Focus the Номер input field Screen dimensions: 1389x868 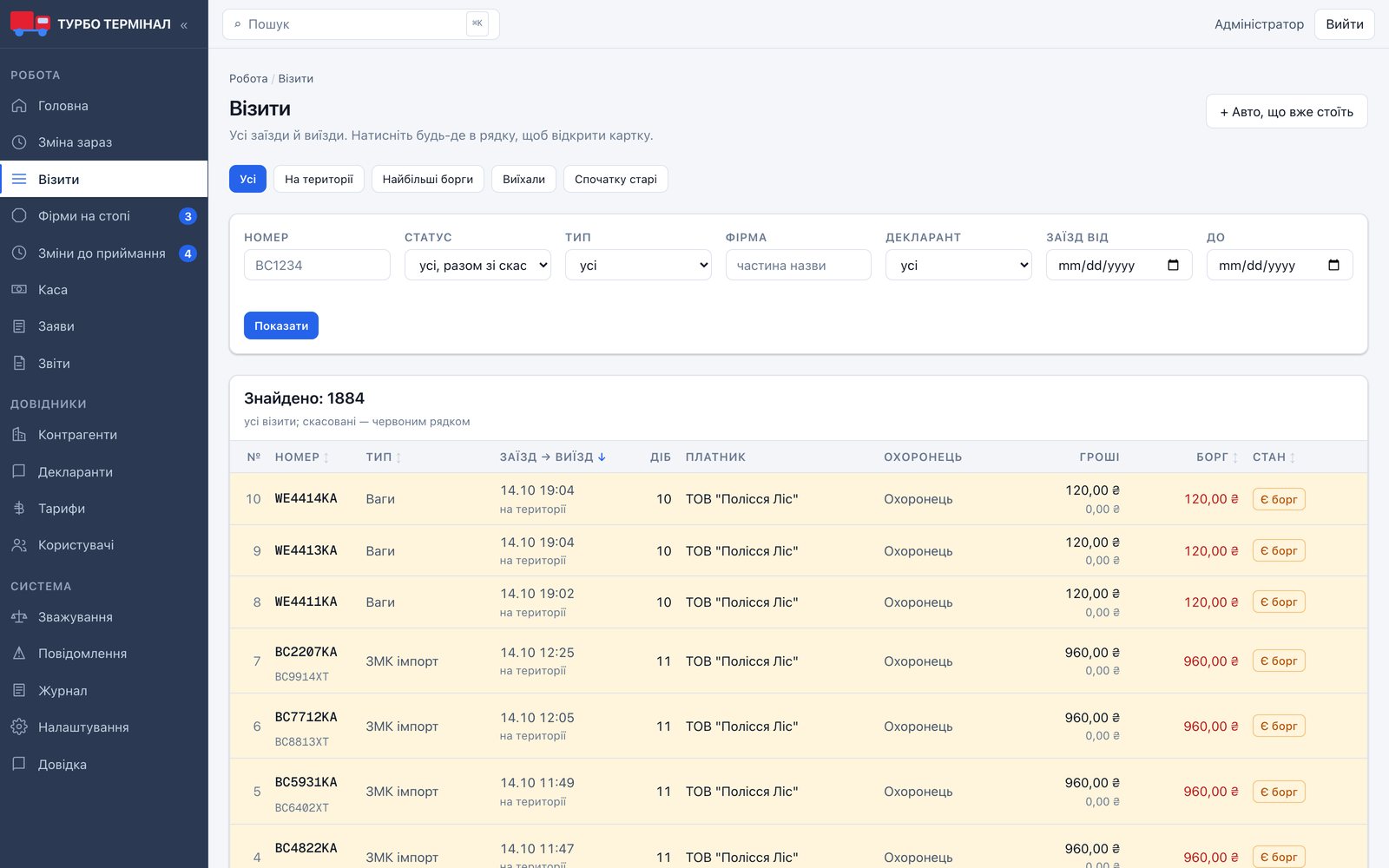point(317,265)
